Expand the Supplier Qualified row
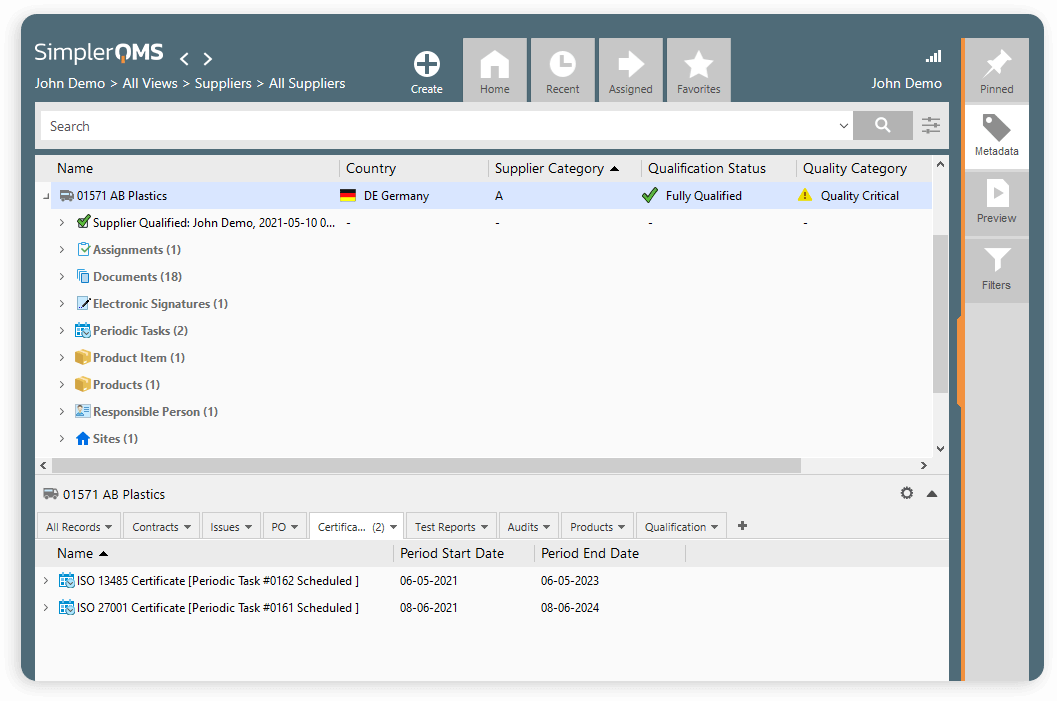1057x701 pixels. point(61,222)
